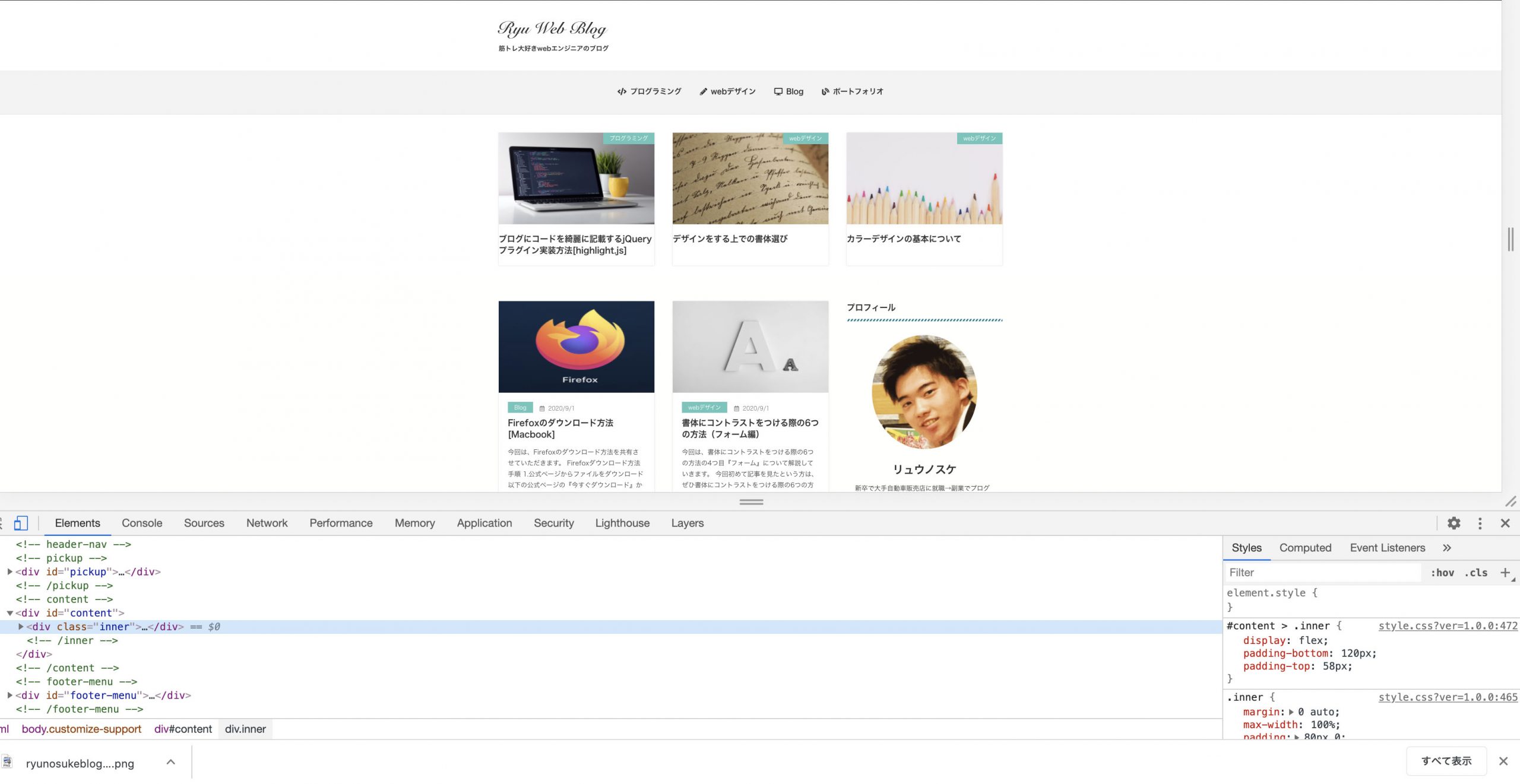Show more Styles pane tabs chevron

pyautogui.click(x=1446, y=548)
